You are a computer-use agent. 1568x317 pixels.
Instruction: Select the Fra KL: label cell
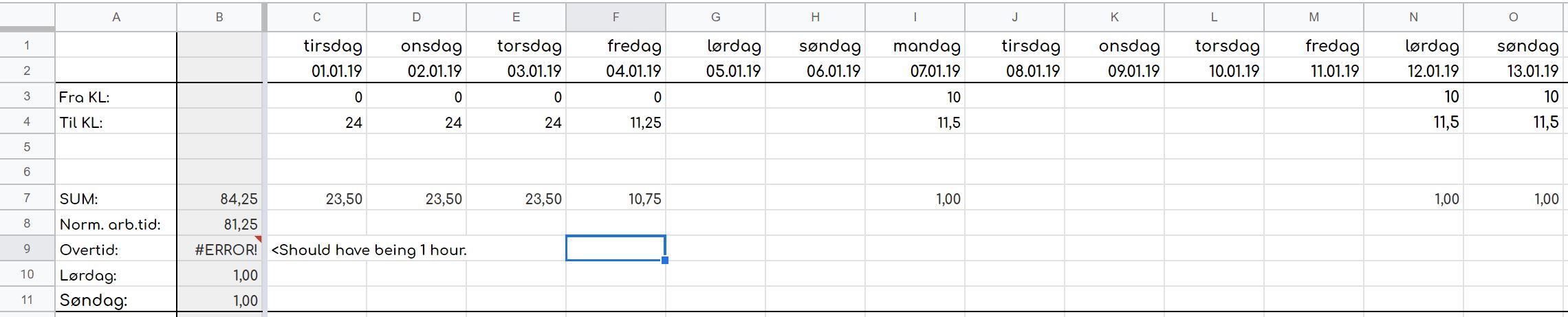[x=116, y=97]
